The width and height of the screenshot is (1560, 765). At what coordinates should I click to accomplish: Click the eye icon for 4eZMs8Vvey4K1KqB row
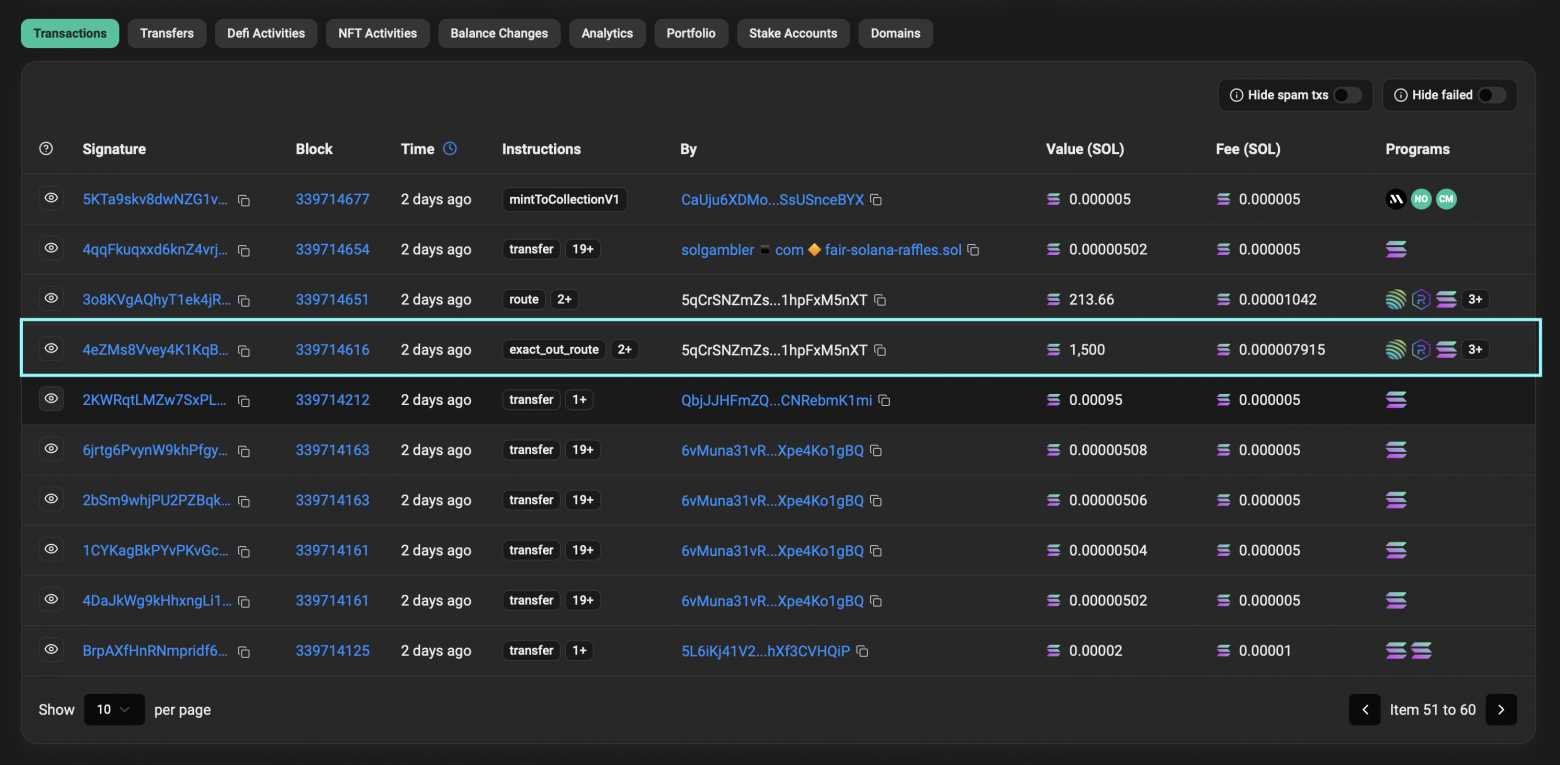[50, 349]
